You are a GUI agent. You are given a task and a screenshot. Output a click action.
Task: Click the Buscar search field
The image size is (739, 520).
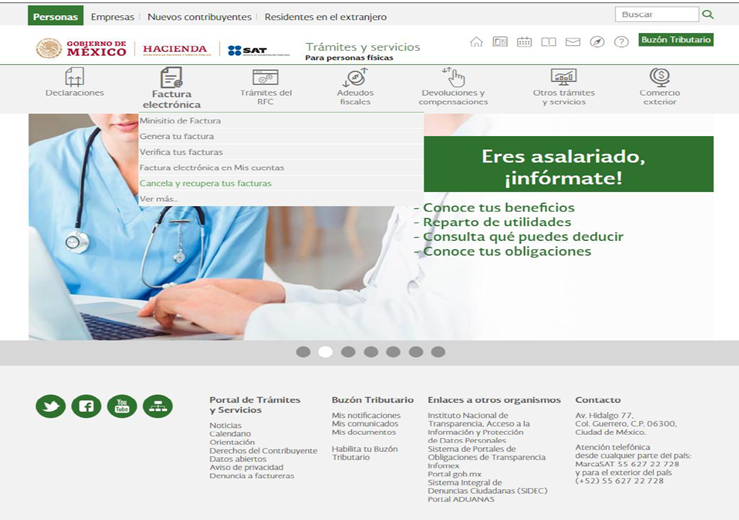657,15
